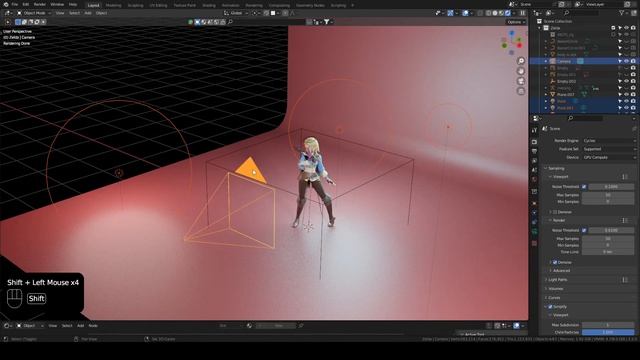This screenshot has width=640, height=360.
Task: Switch perspective/orthographic grid gizmo
Action: [521, 91]
